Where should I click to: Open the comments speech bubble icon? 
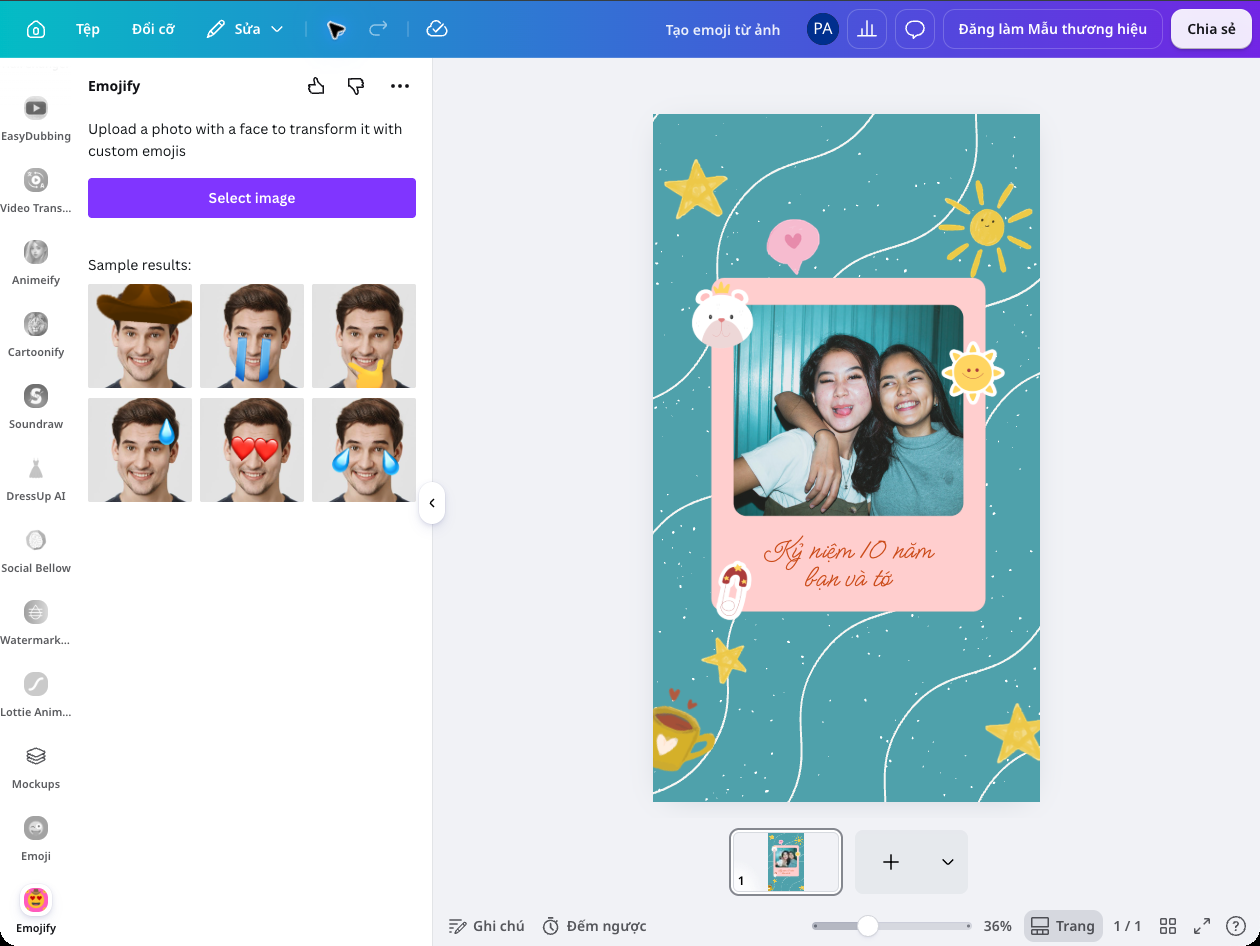tap(915, 29)
